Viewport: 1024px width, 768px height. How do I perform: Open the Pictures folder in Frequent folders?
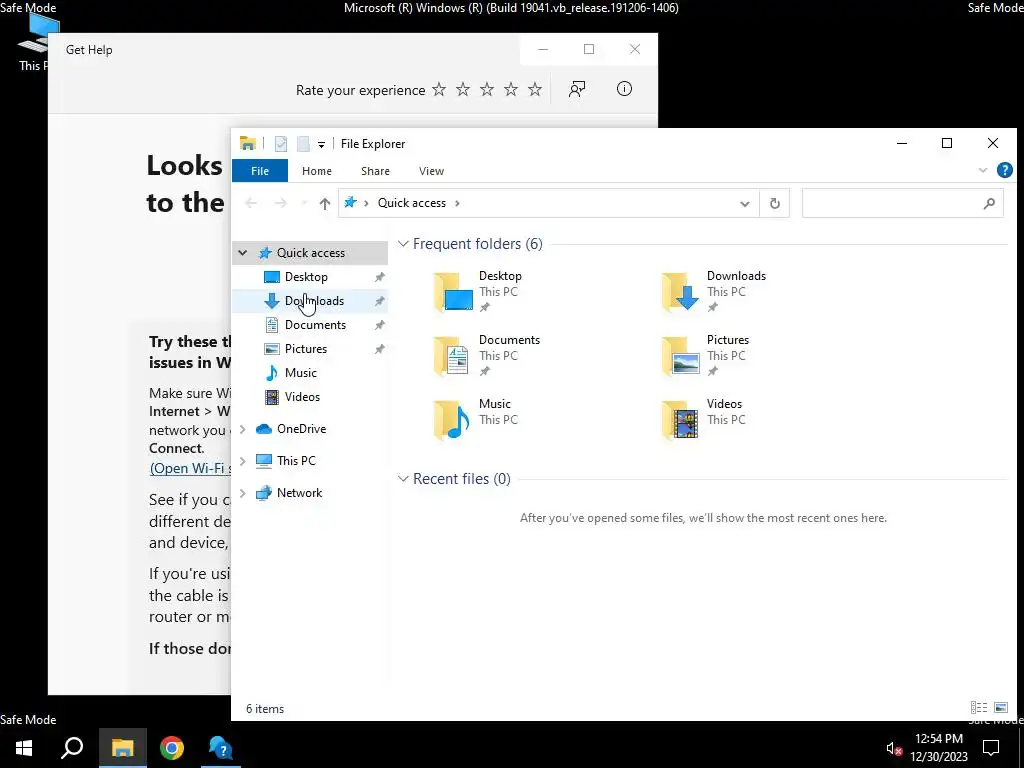coord(705,355)
